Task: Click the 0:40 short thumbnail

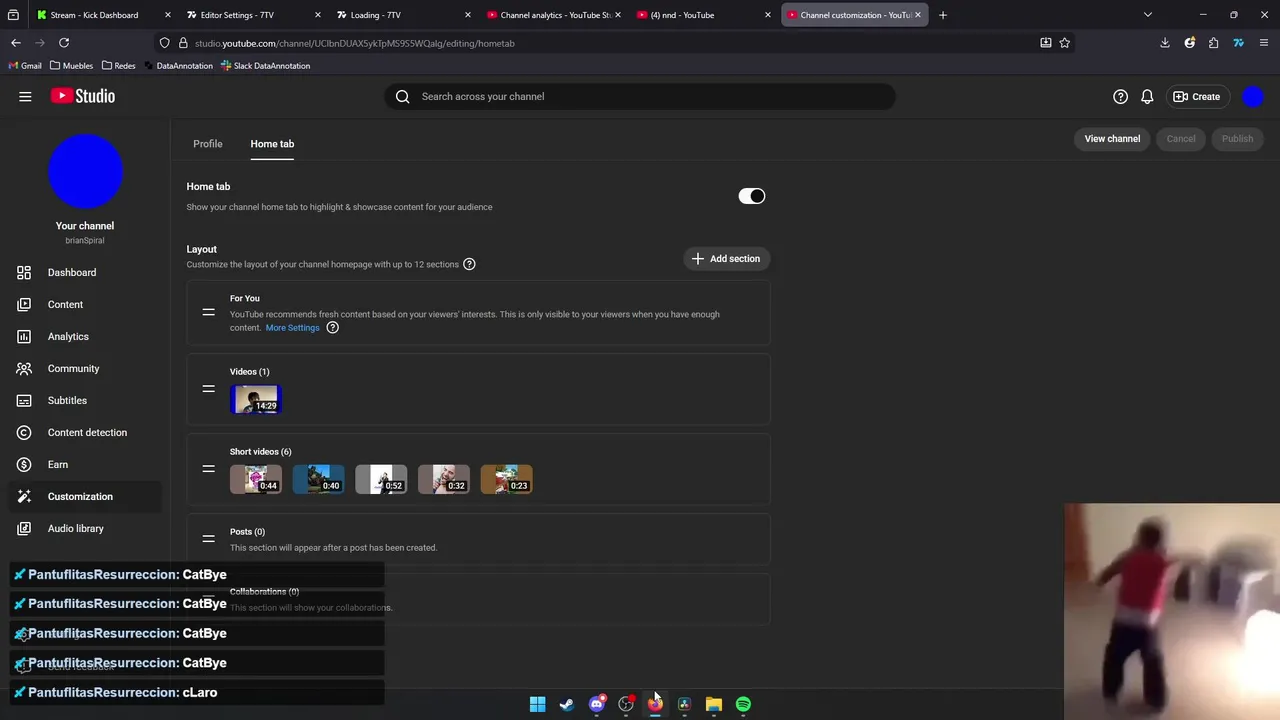Action: pyautogui.click(x=319, y=479)
